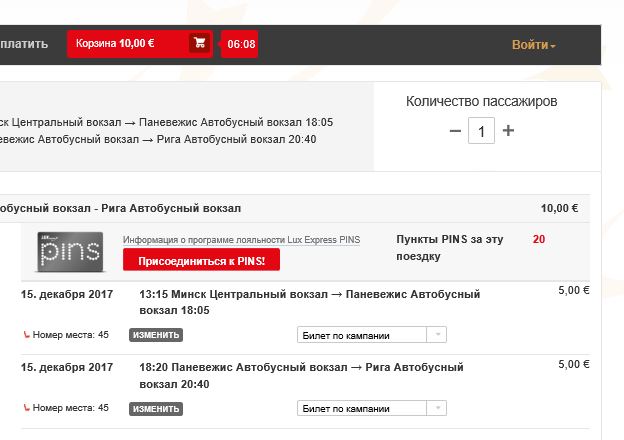Screen dimensions: 624x440
Task: Open ticket type dropdown for 18:20 trip
Action: [372, 409]
